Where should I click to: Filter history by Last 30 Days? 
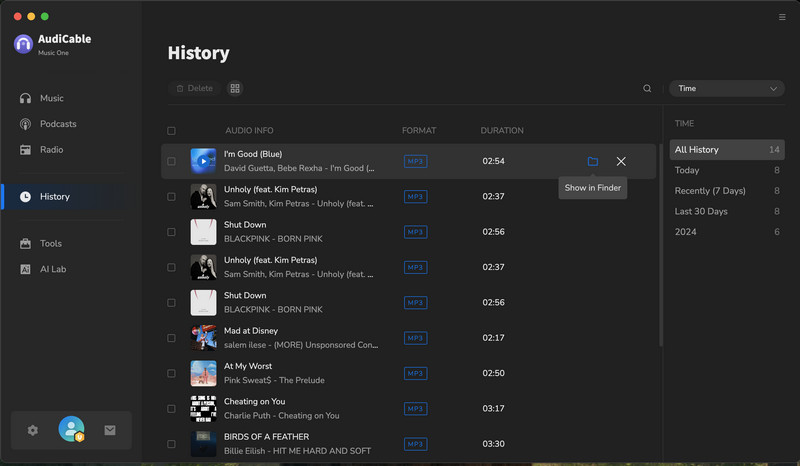(727, 211)
